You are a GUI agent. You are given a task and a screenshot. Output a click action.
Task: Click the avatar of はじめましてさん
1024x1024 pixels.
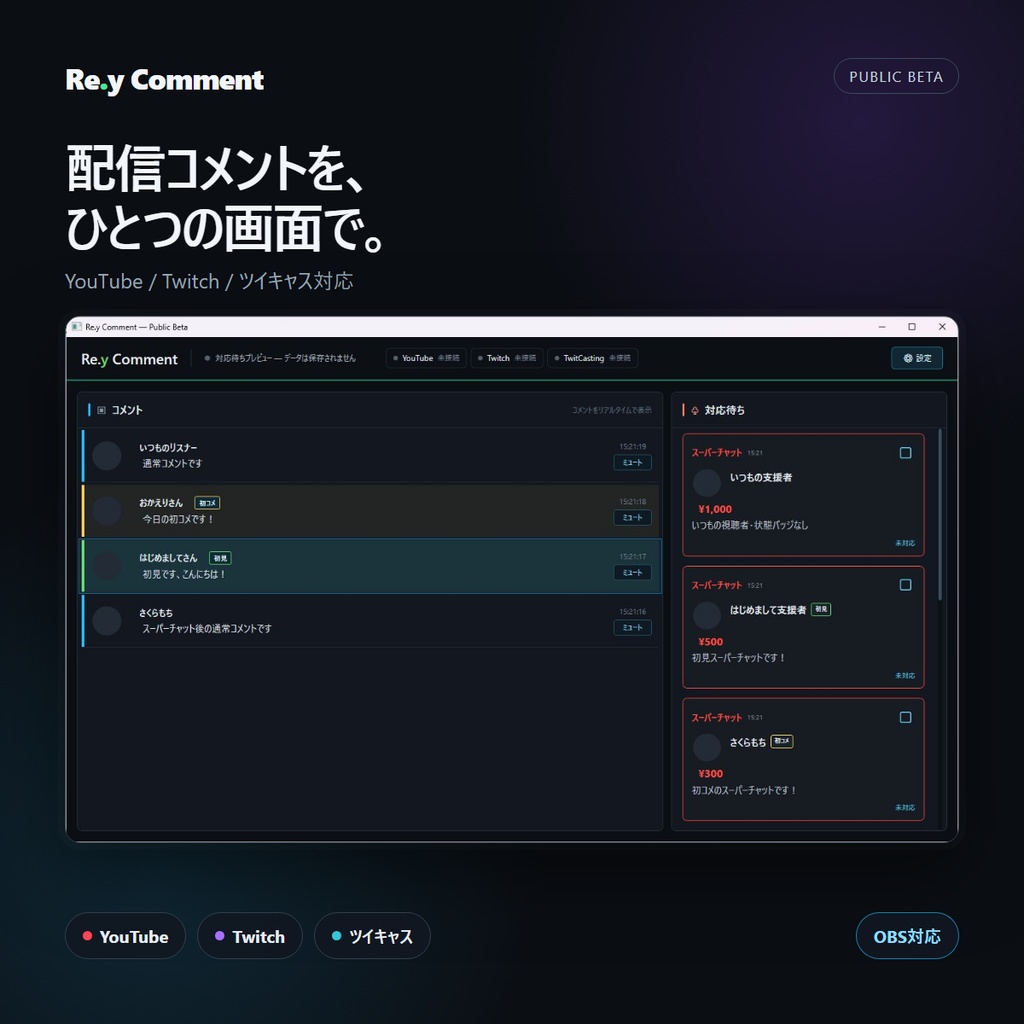(x=106, y=566)
